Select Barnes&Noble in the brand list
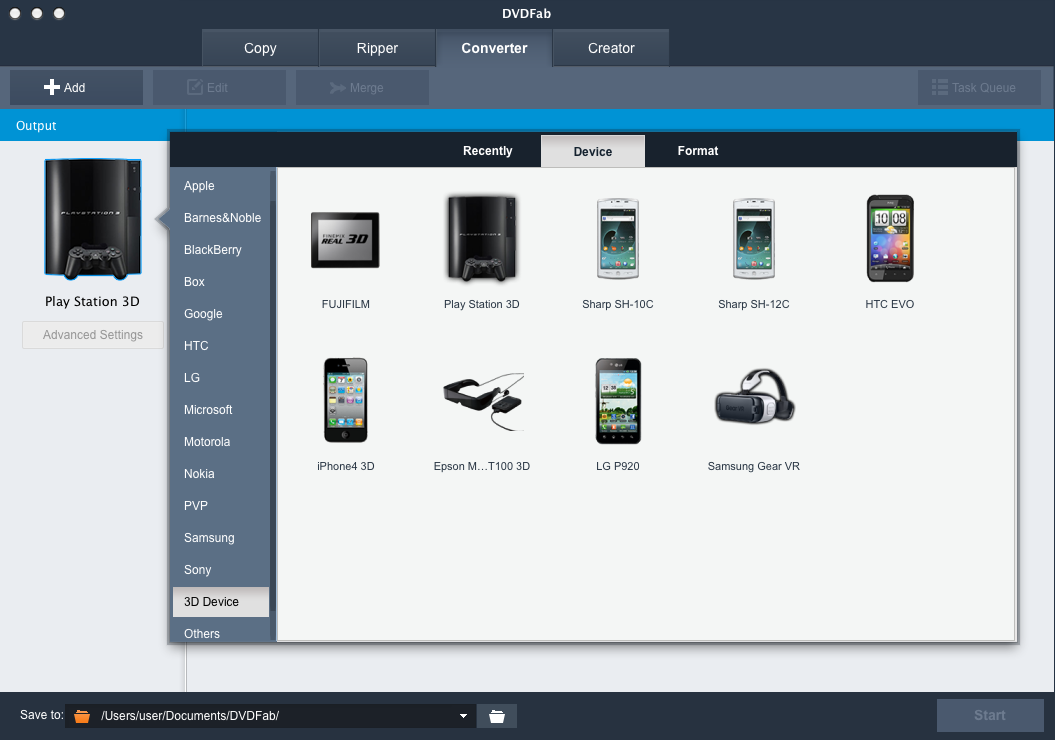 tap(221, 218)
